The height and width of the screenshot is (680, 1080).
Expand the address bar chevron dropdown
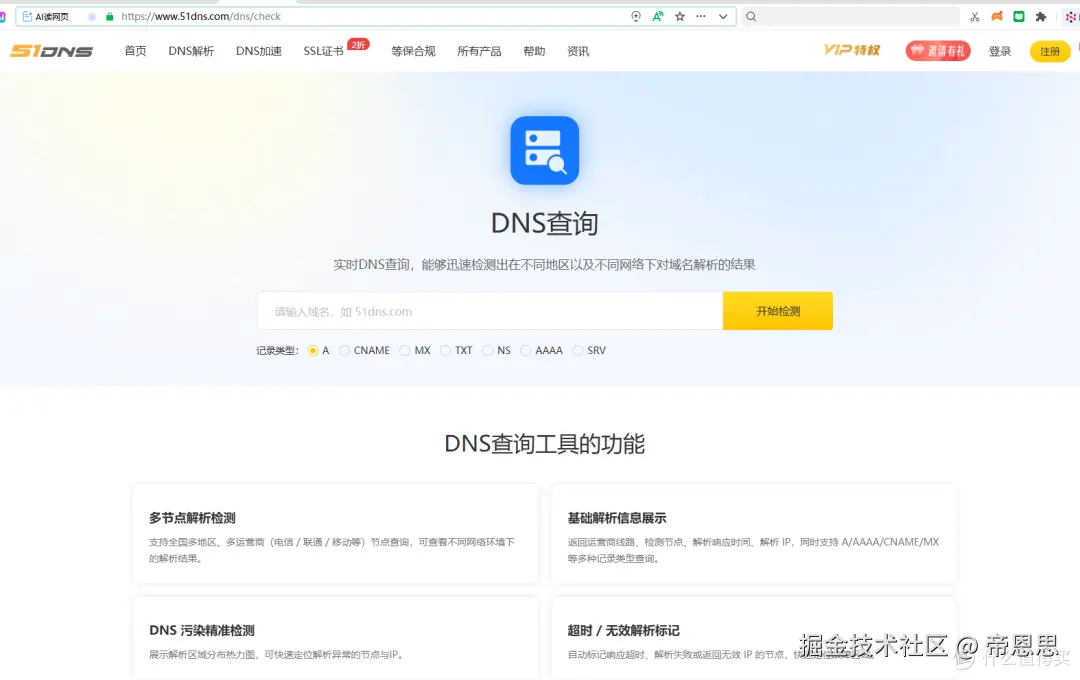(722, 16)
